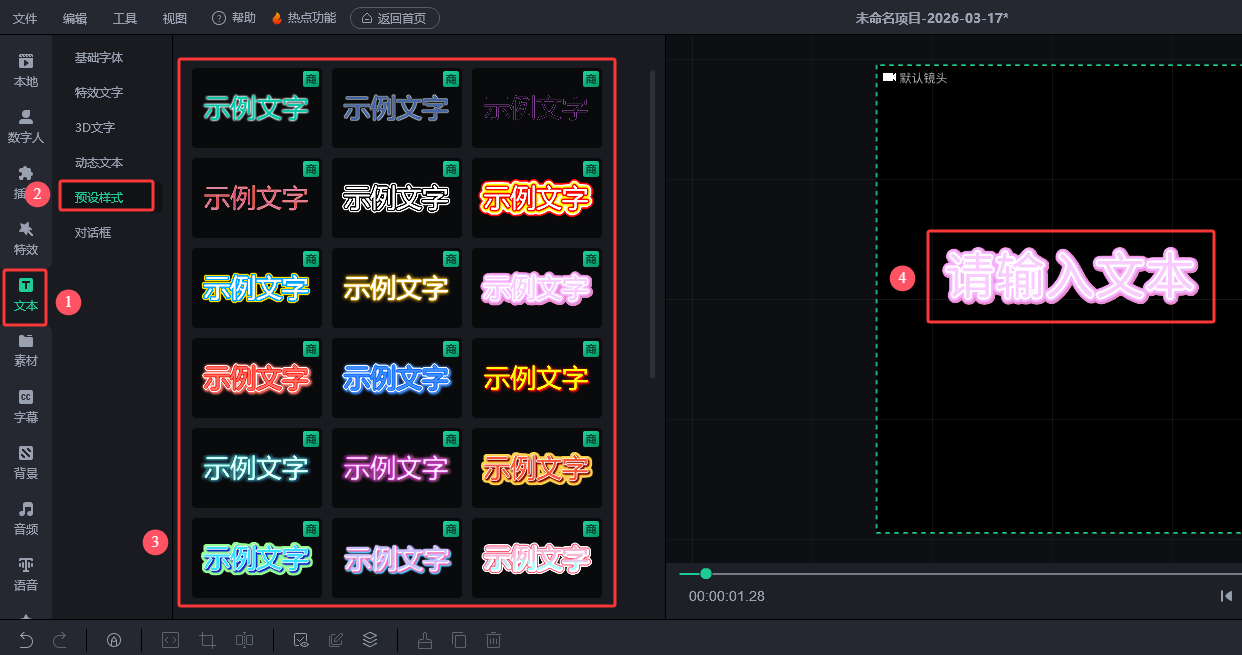Image resolution: width=1242 pixels, height=655 pixels.
Task: Click the 热点功能 hot features link
Action: [304, 18]
